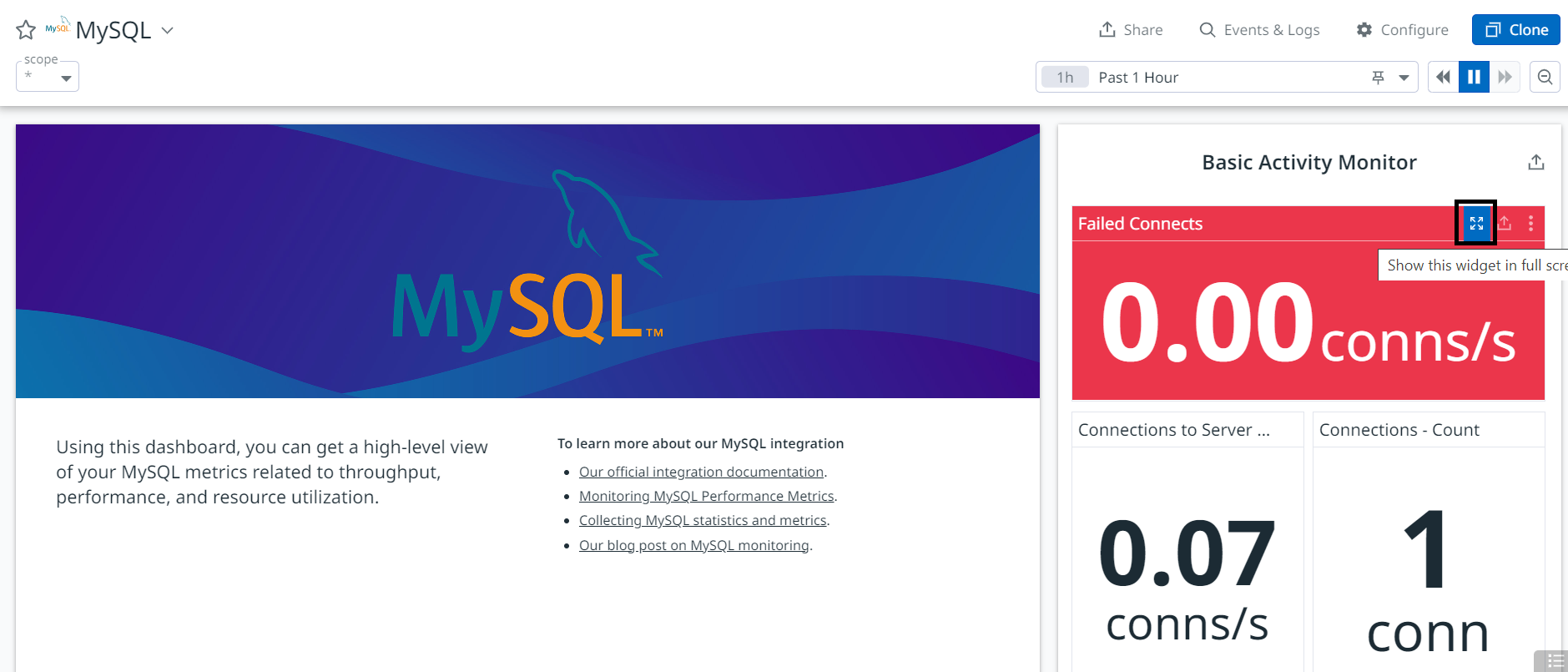This screenshot has height=672, width=1568.
Task: Click the 0.07 conns/s value
Action: (x=1187, y=580)
